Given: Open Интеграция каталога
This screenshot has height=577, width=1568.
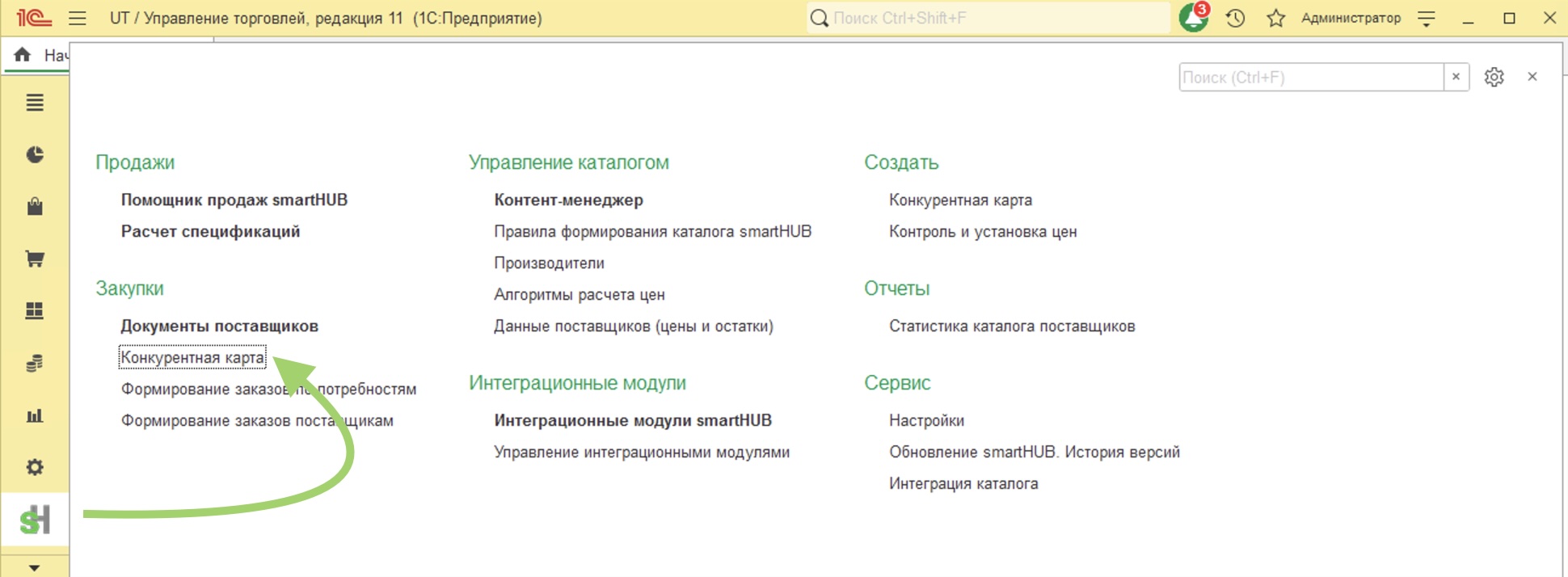Looking at the screenshot, I should point(963,483).
